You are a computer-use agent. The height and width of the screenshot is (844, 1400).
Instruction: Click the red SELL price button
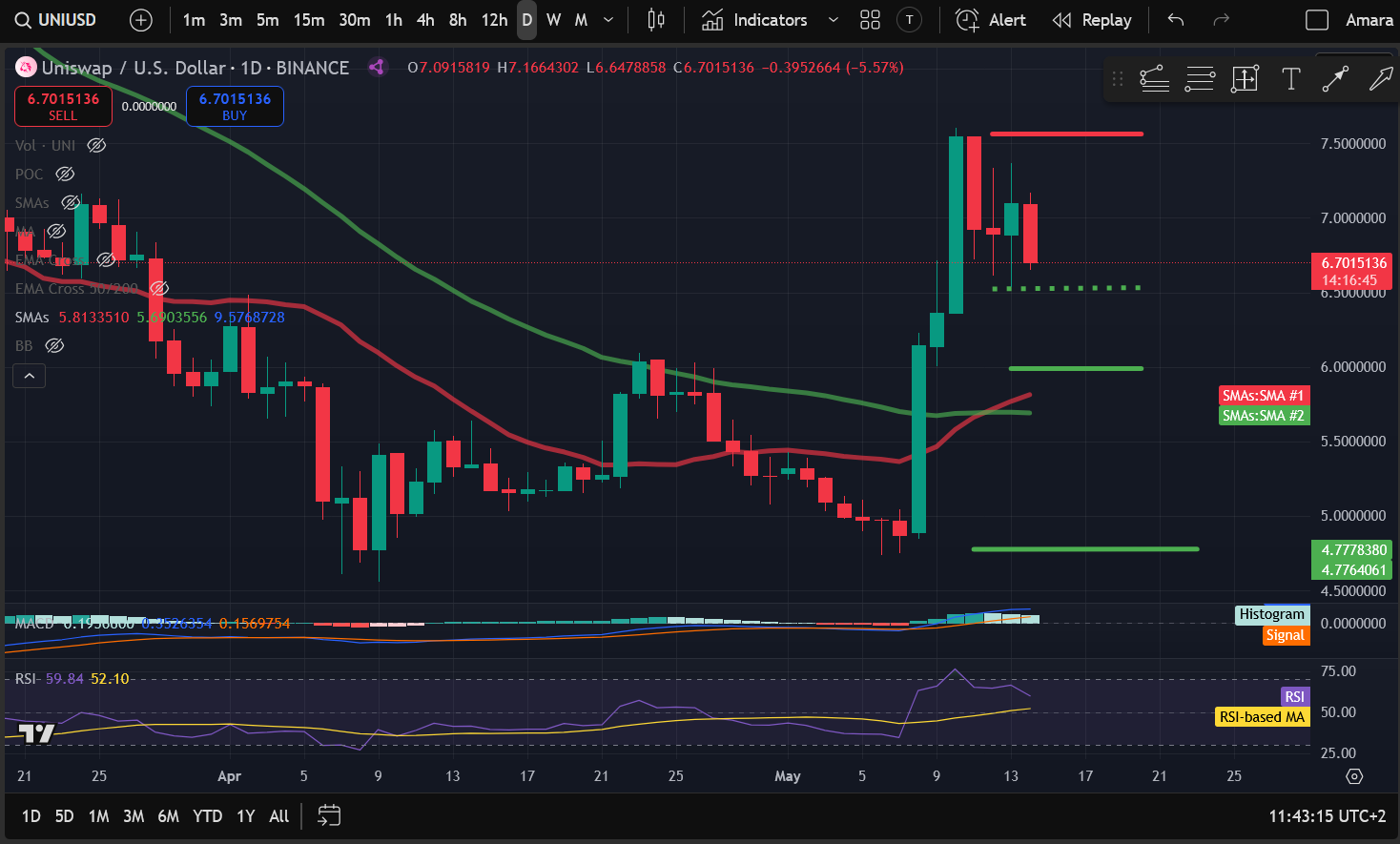(x=63, y=106)
